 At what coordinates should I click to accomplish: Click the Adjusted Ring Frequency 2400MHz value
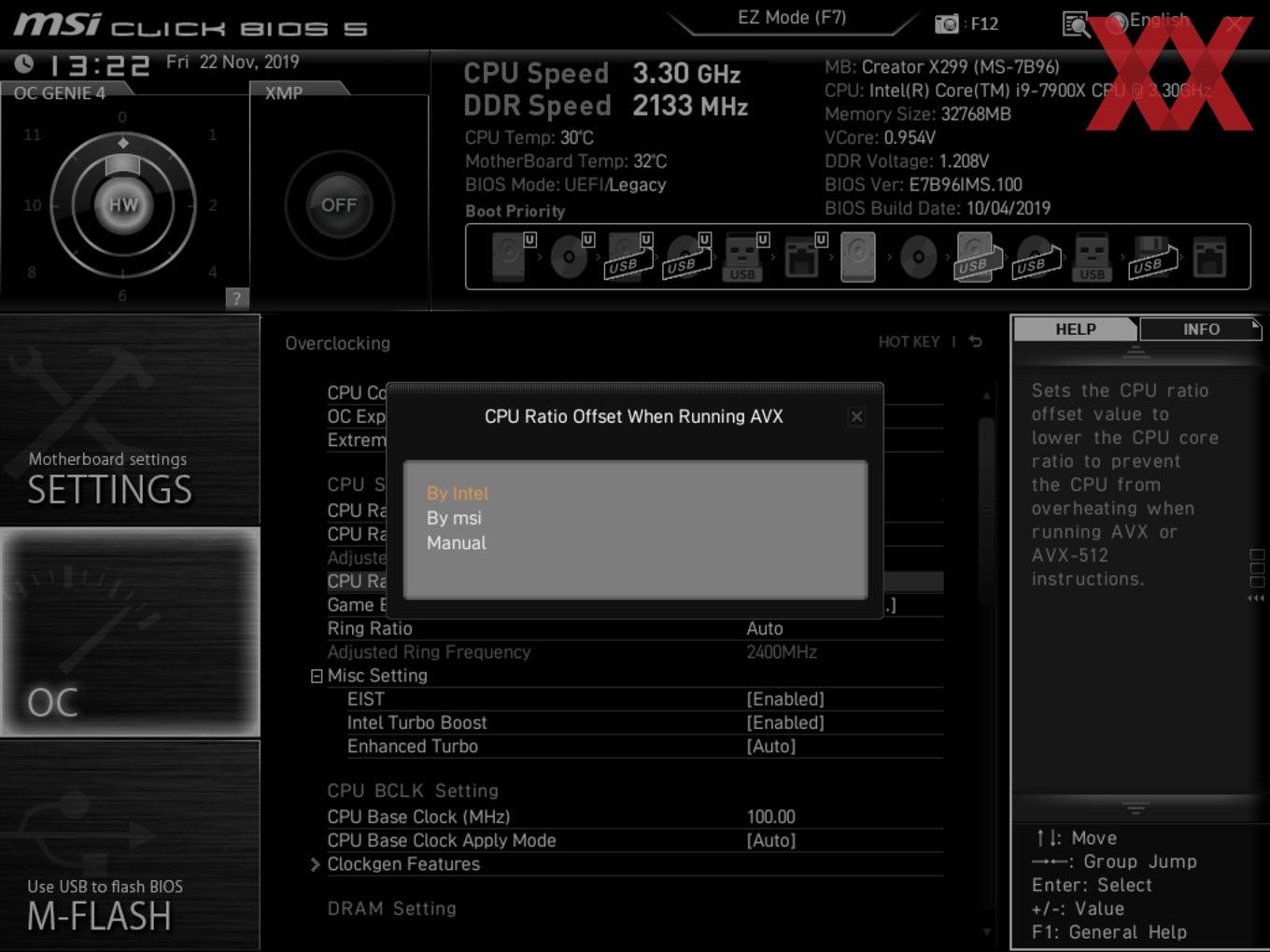pos(782,651)
